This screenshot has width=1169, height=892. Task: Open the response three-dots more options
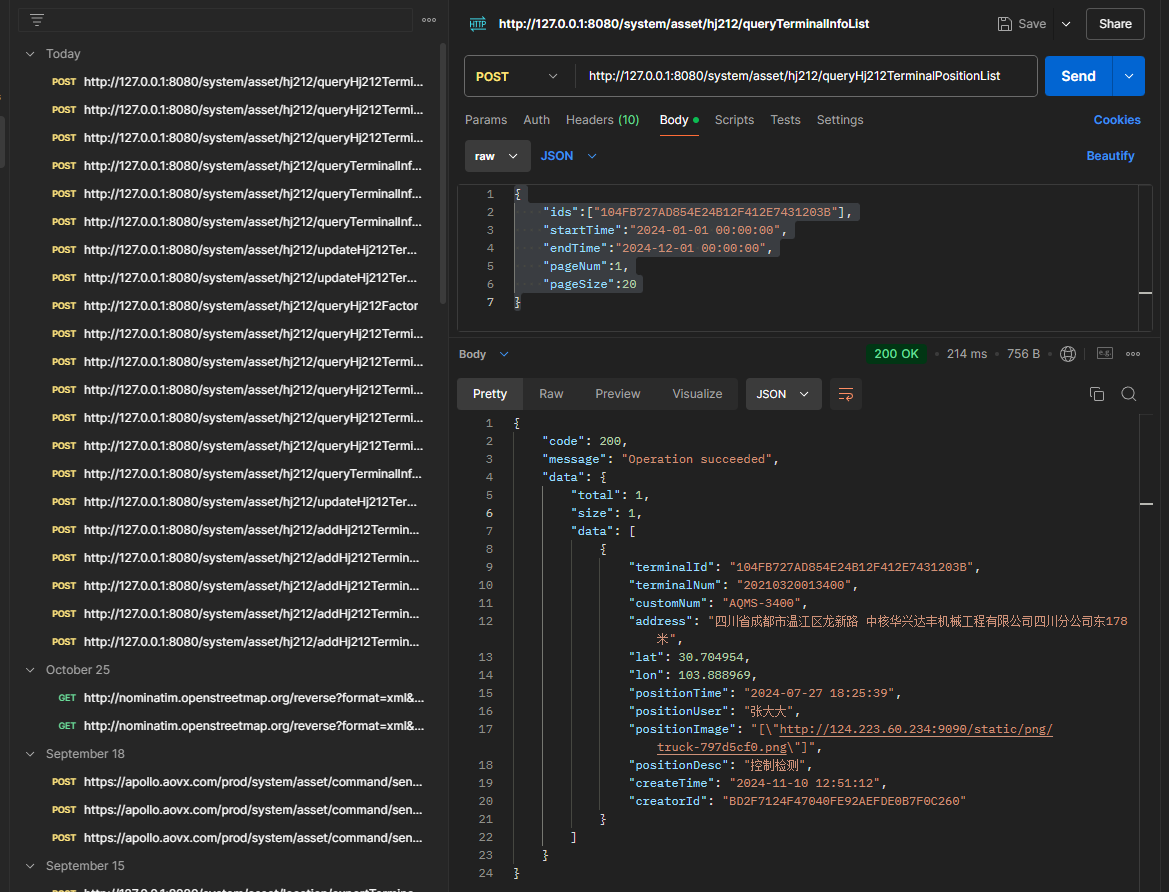[x=1133, y=354]
